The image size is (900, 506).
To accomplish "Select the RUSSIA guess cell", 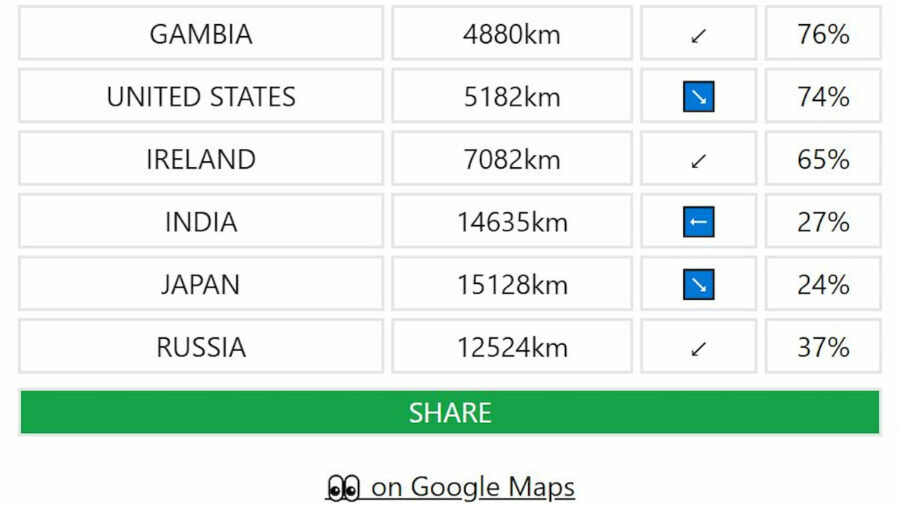I will pyautogui.click(x=201, y=347).
